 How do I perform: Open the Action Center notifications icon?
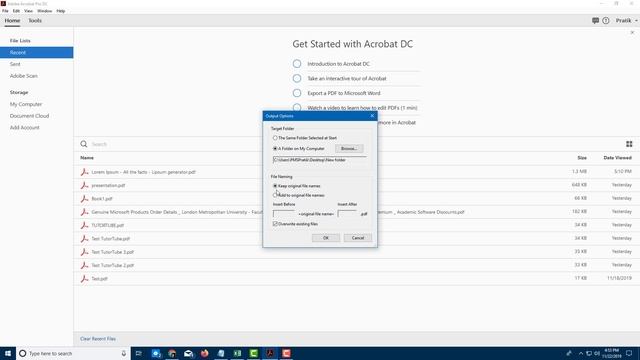(629, 353)
